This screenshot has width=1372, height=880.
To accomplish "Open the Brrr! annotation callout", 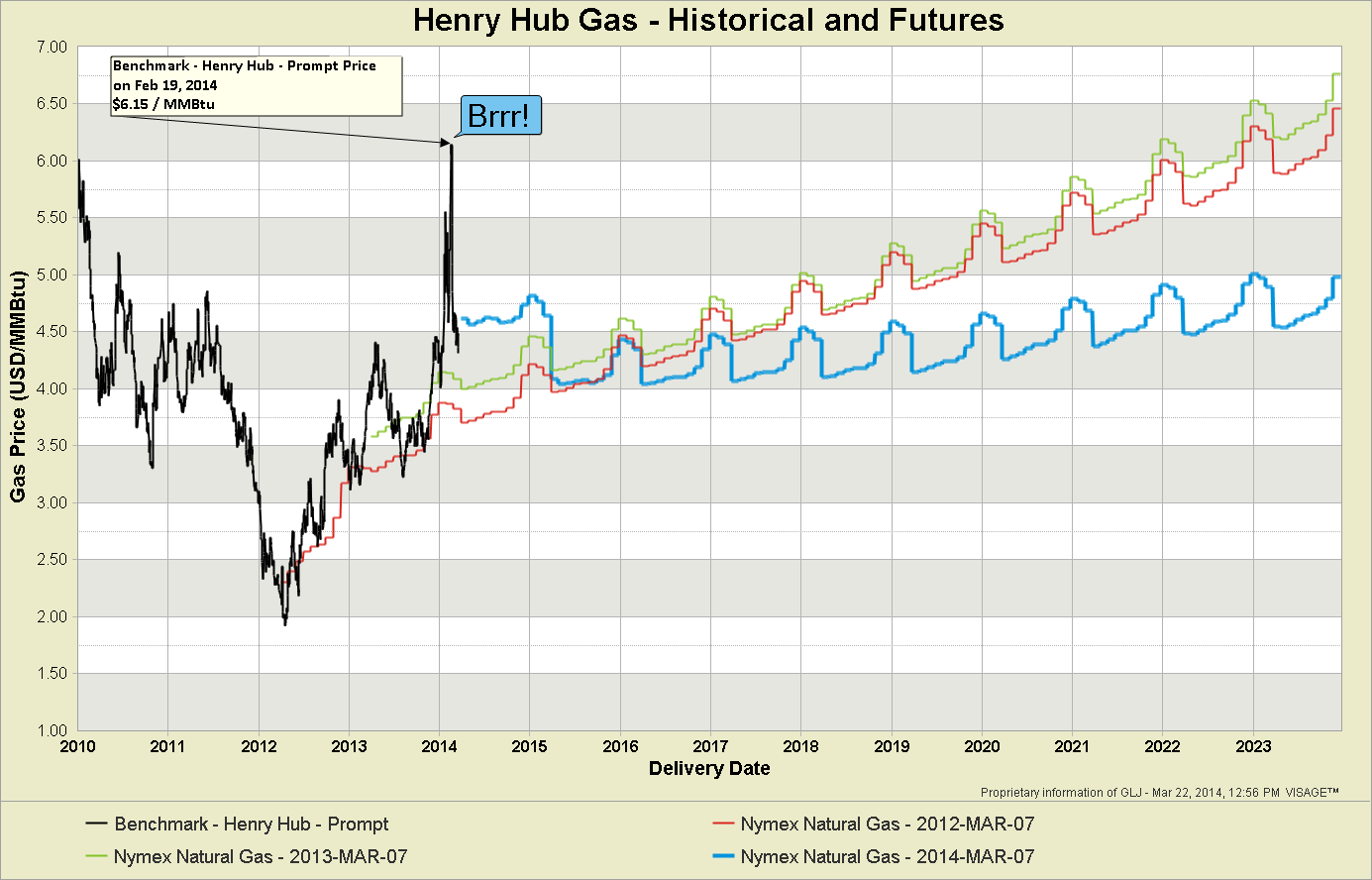I will click(x=501, y=114).
